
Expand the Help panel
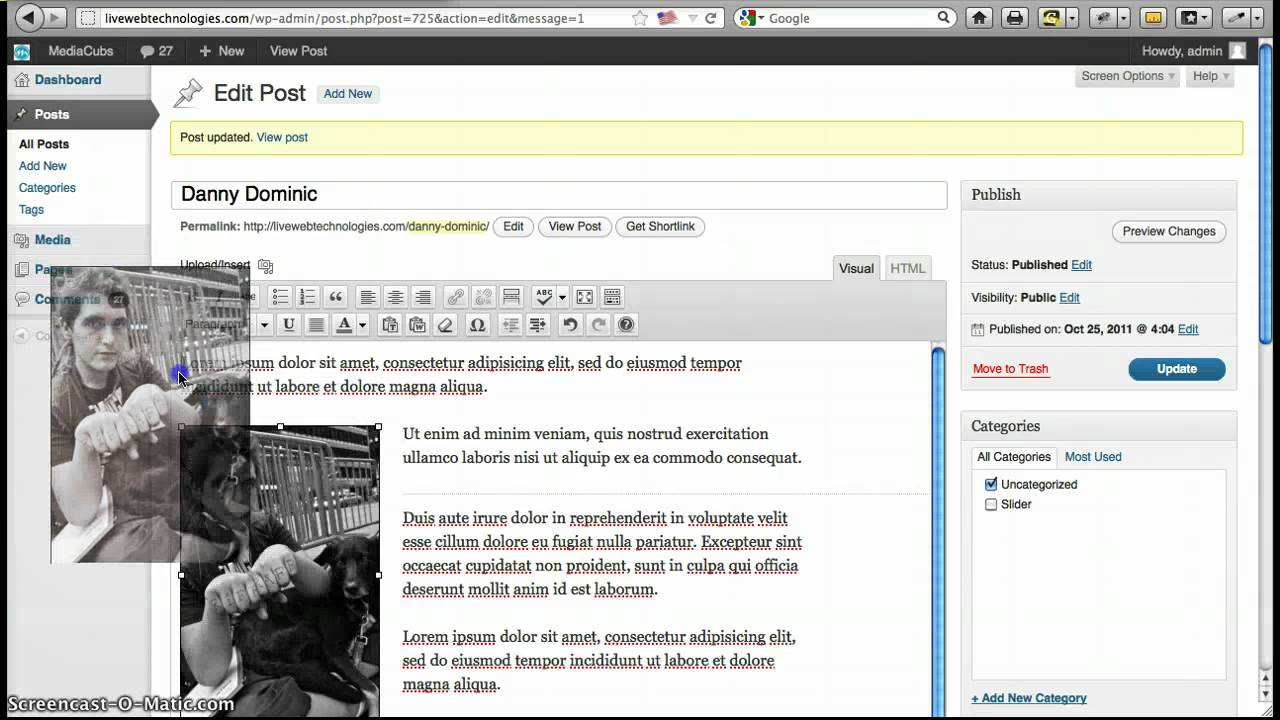click(1211, 76)
